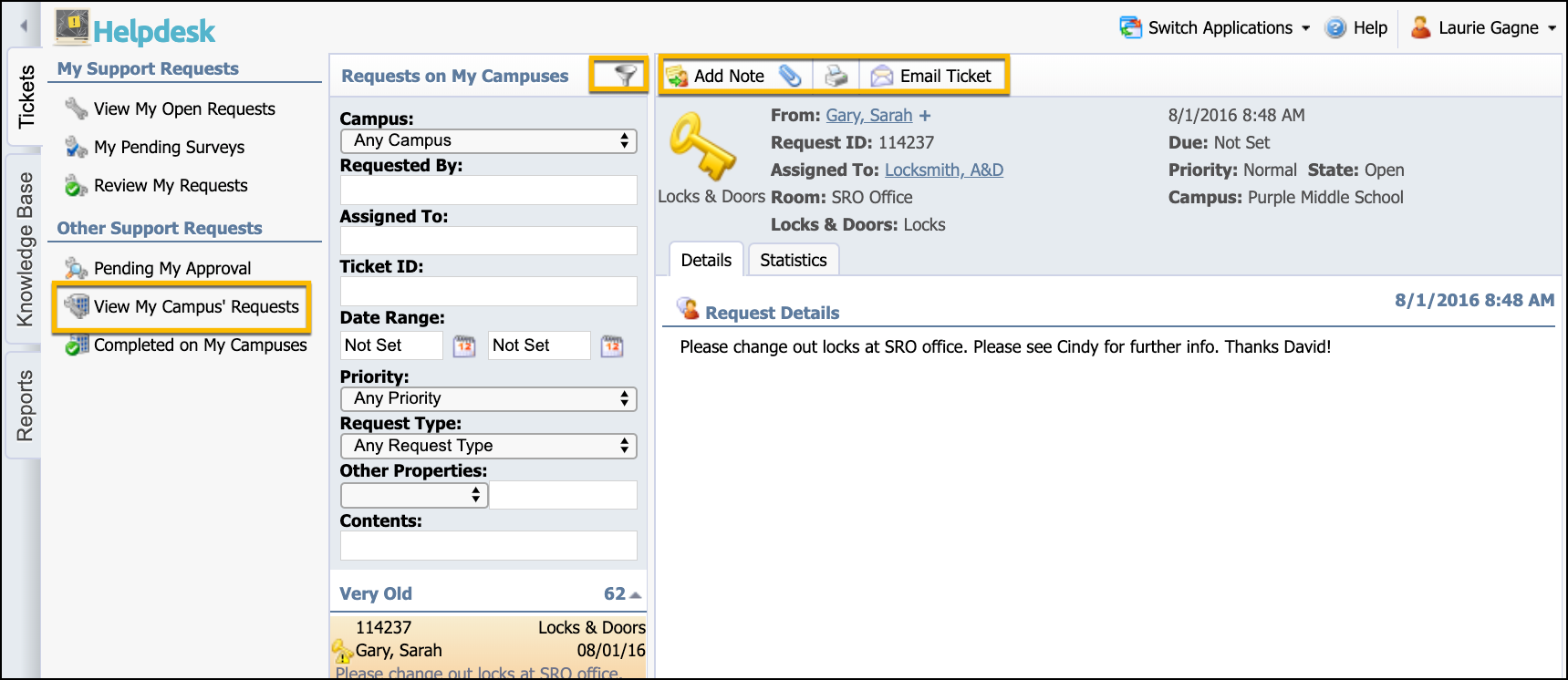Viewport: 1568px width, 680px height.
Task: Collapse the sidebar with the left arrow
Action: 24,26
